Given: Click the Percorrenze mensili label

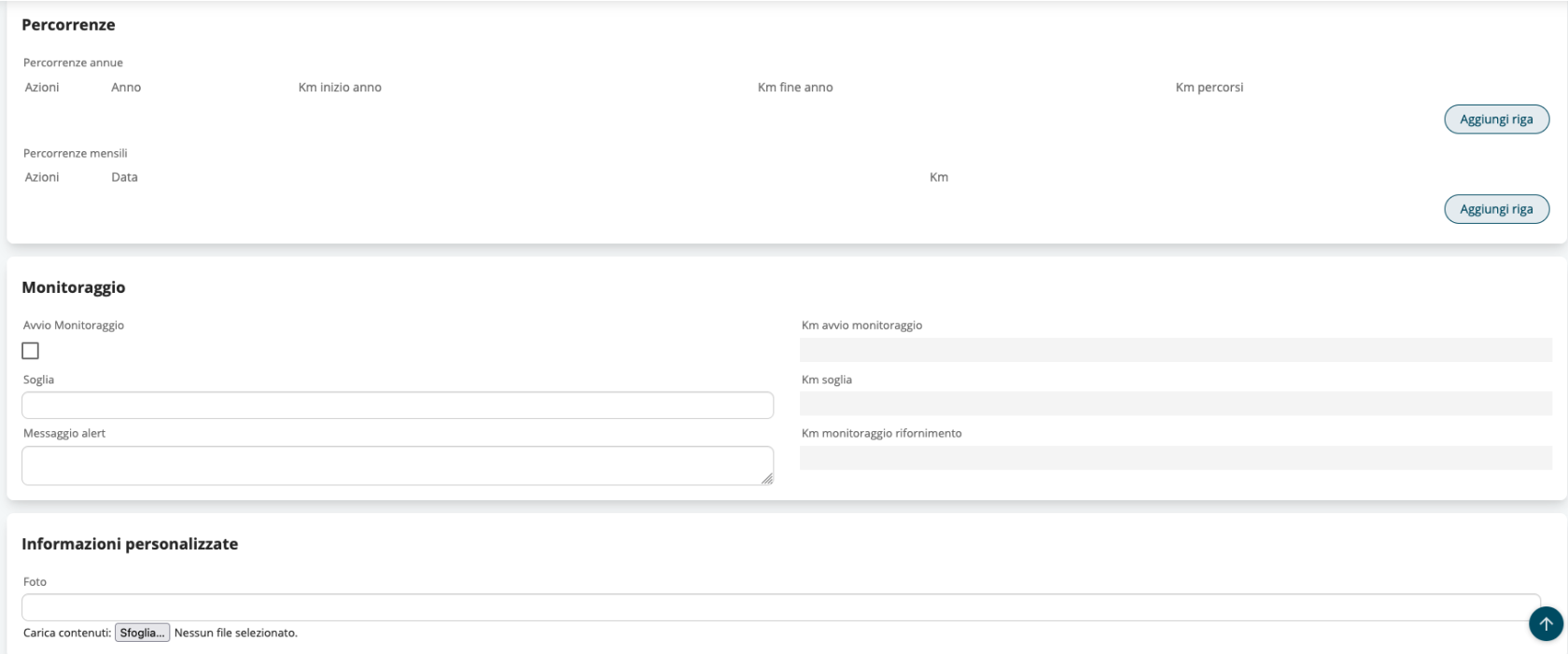Looking at the screenshot, I should click(x=76, y=153).
